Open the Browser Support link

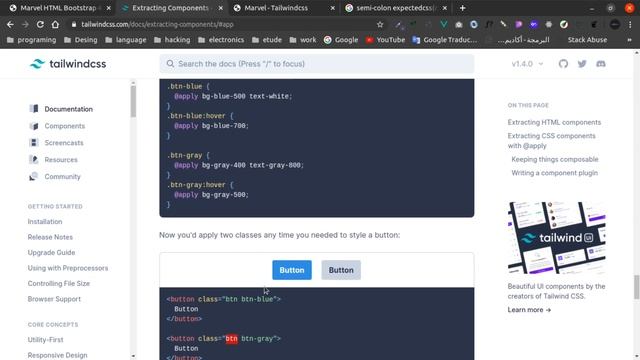coord(54,299)
